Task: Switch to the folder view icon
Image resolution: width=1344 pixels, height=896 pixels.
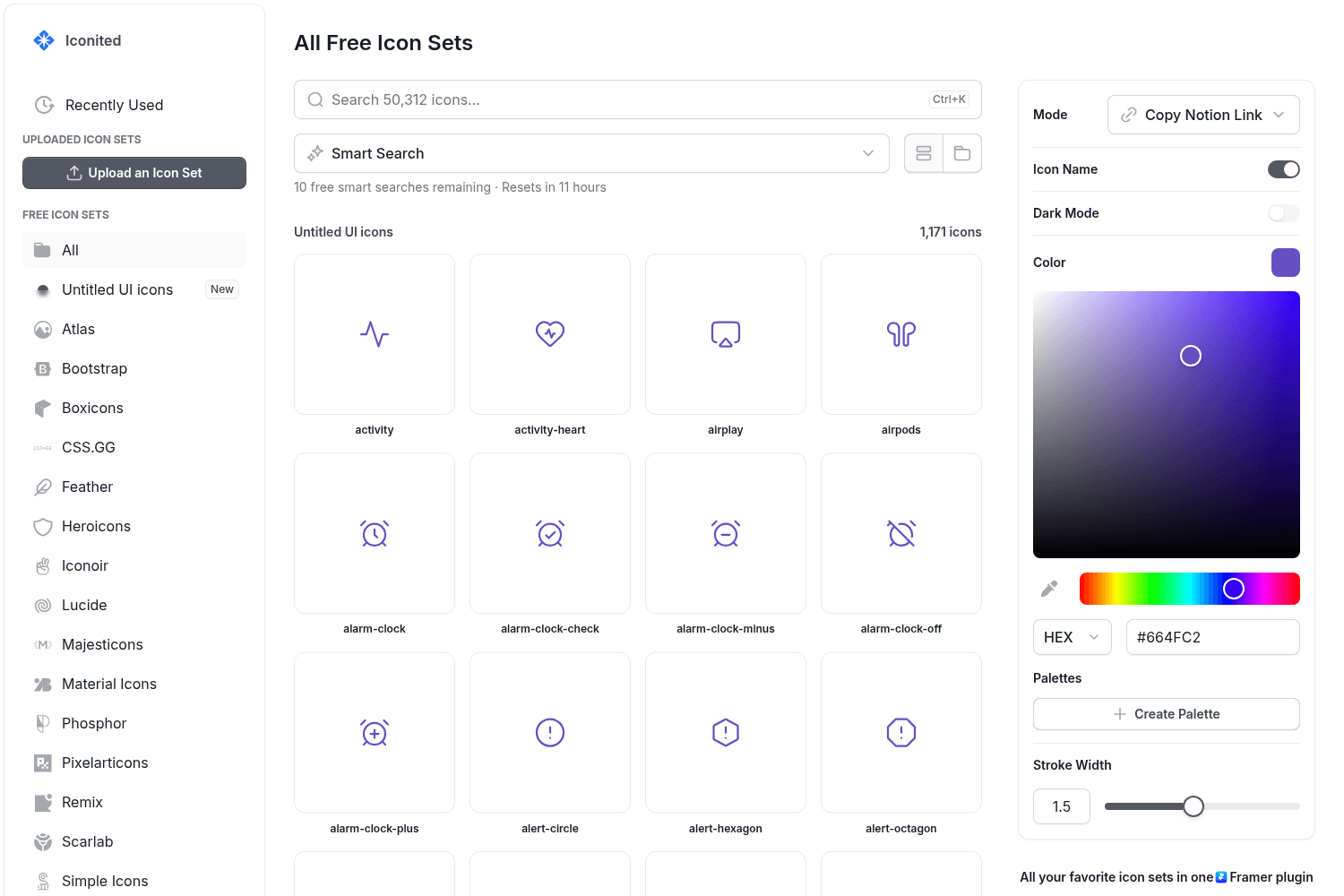Action: [x=962, y=153]
